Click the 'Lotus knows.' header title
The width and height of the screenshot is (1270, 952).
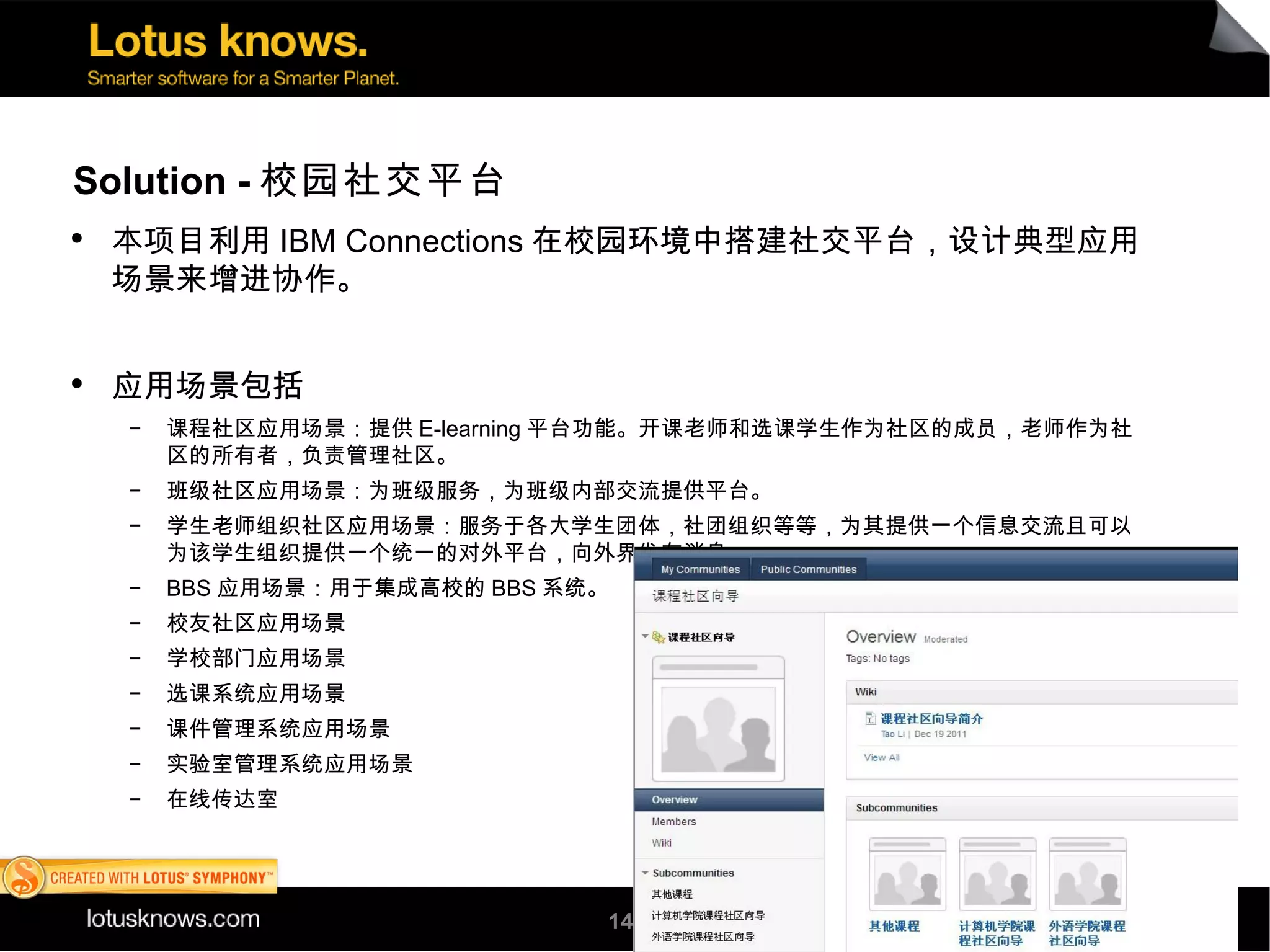click(x=228, y=41)
